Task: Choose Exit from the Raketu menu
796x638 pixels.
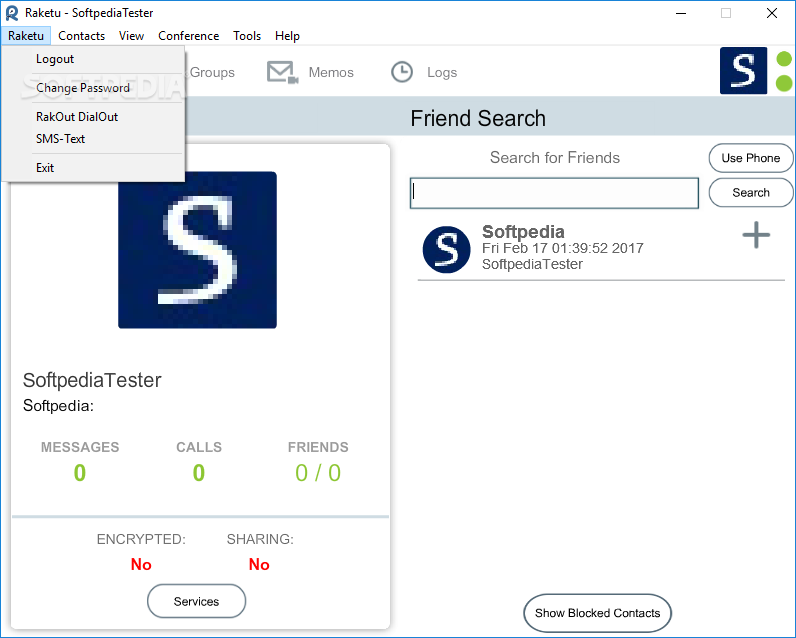Action: point(93,168)
